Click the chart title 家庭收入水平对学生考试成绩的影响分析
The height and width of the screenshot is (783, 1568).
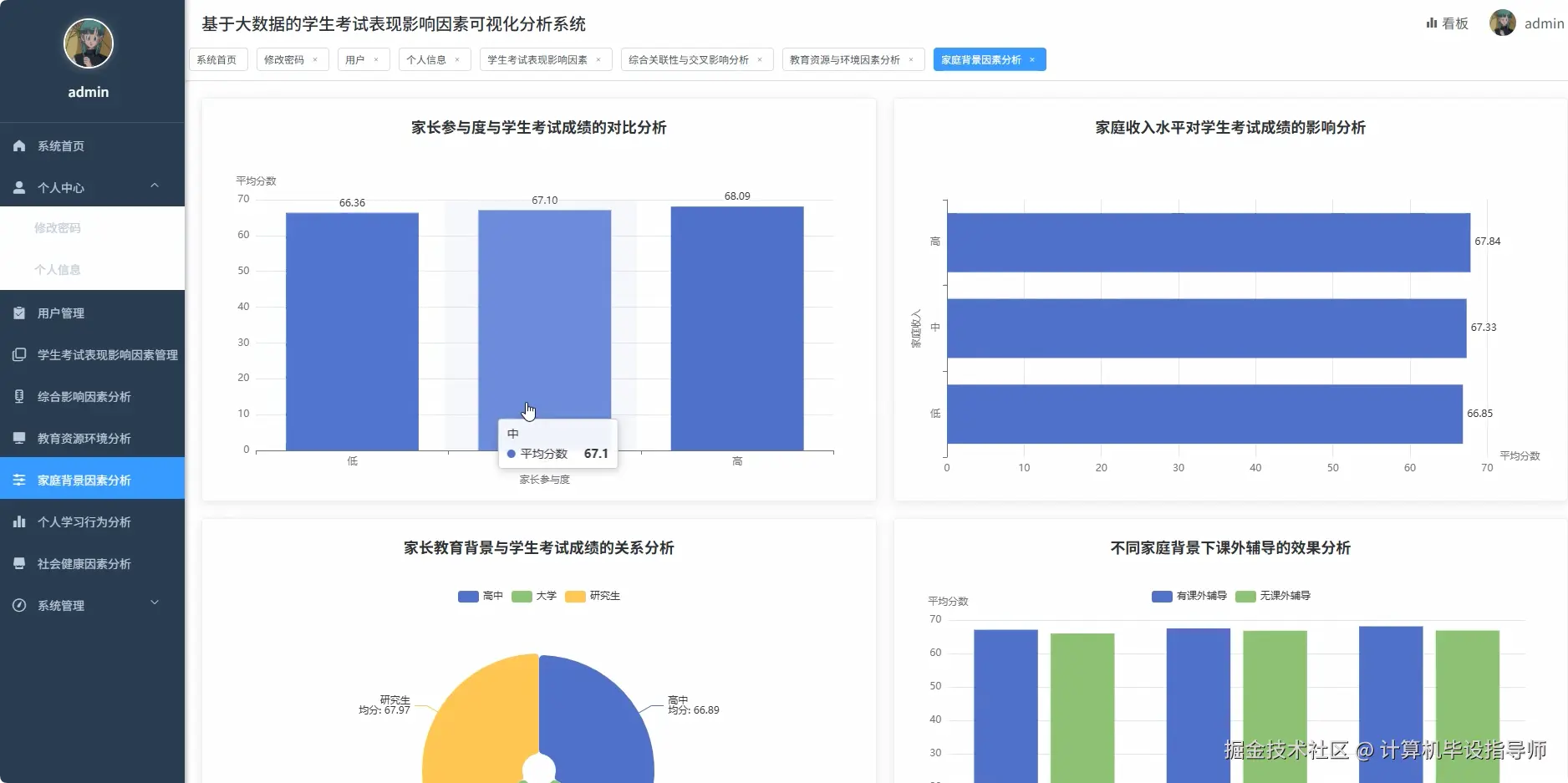(1230, 127)
